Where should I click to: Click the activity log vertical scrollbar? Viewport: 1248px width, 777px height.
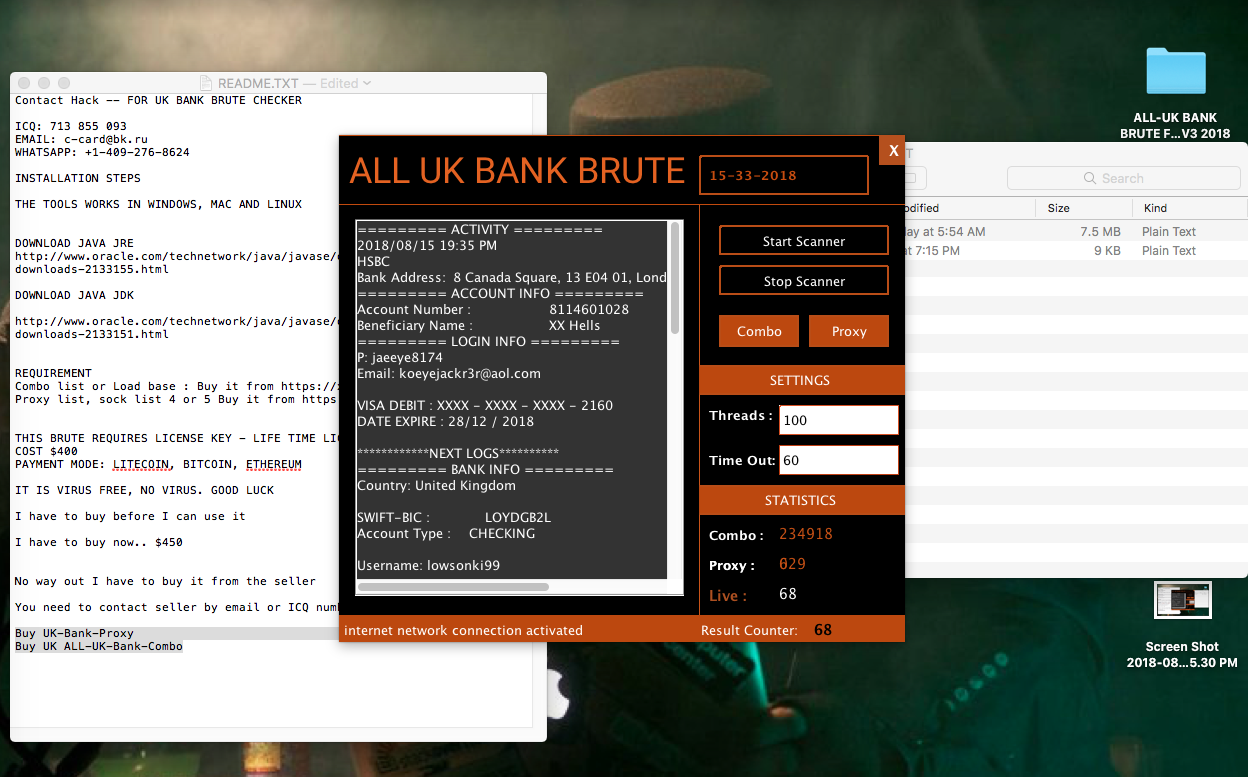675,278
